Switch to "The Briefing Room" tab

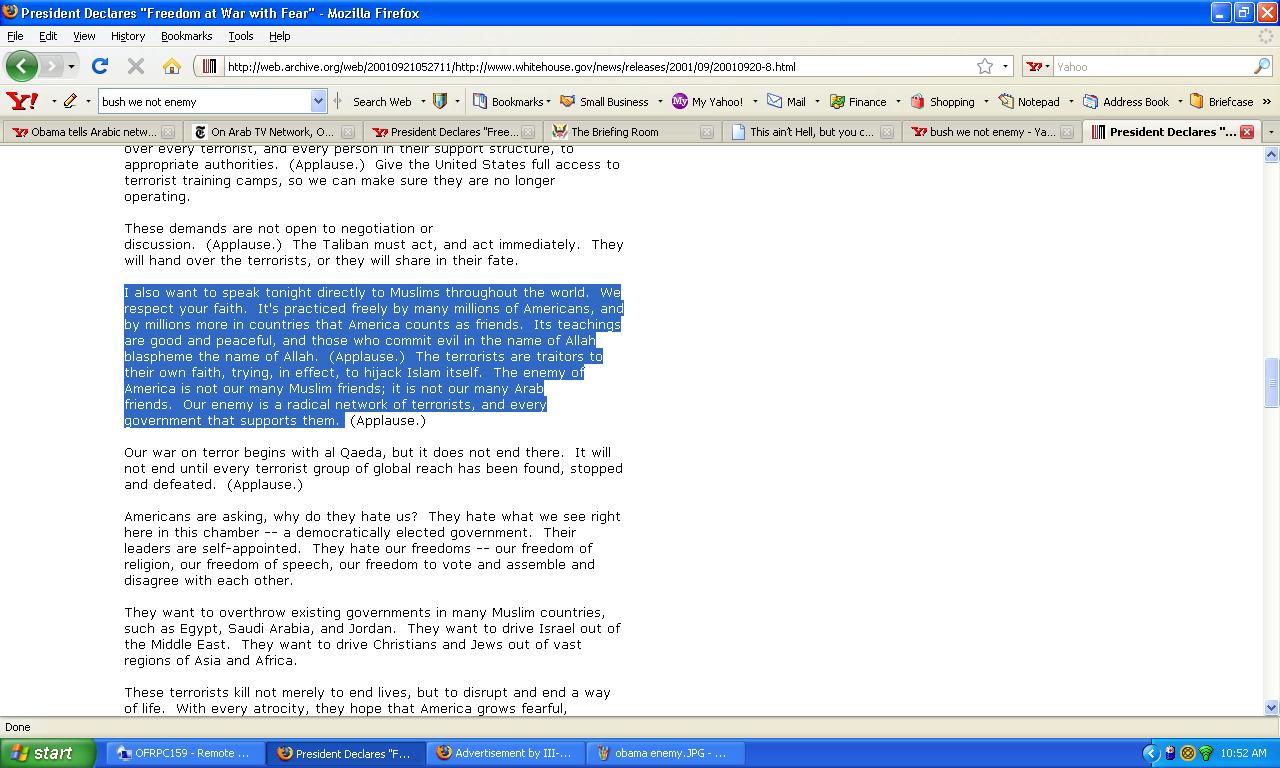614,132
